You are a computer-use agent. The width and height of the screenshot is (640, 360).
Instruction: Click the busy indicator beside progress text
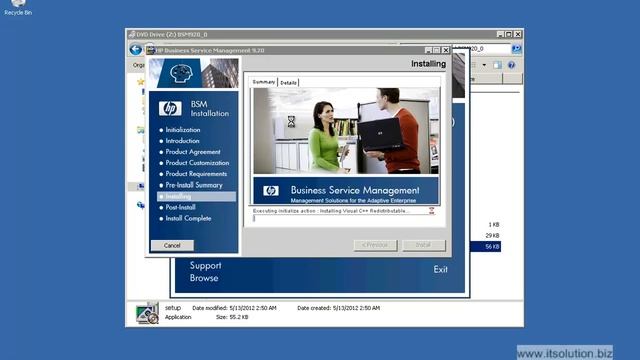[x=431, y=211]
